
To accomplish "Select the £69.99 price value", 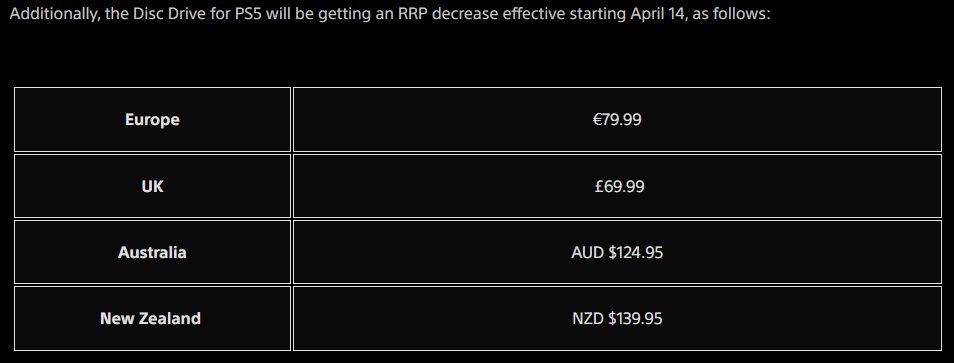I will click(619, 186).
